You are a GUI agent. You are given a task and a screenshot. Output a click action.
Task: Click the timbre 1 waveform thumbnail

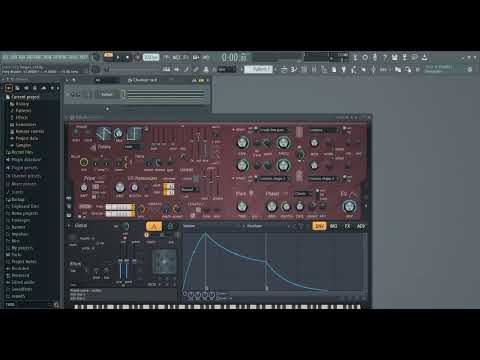coord(104,134)
